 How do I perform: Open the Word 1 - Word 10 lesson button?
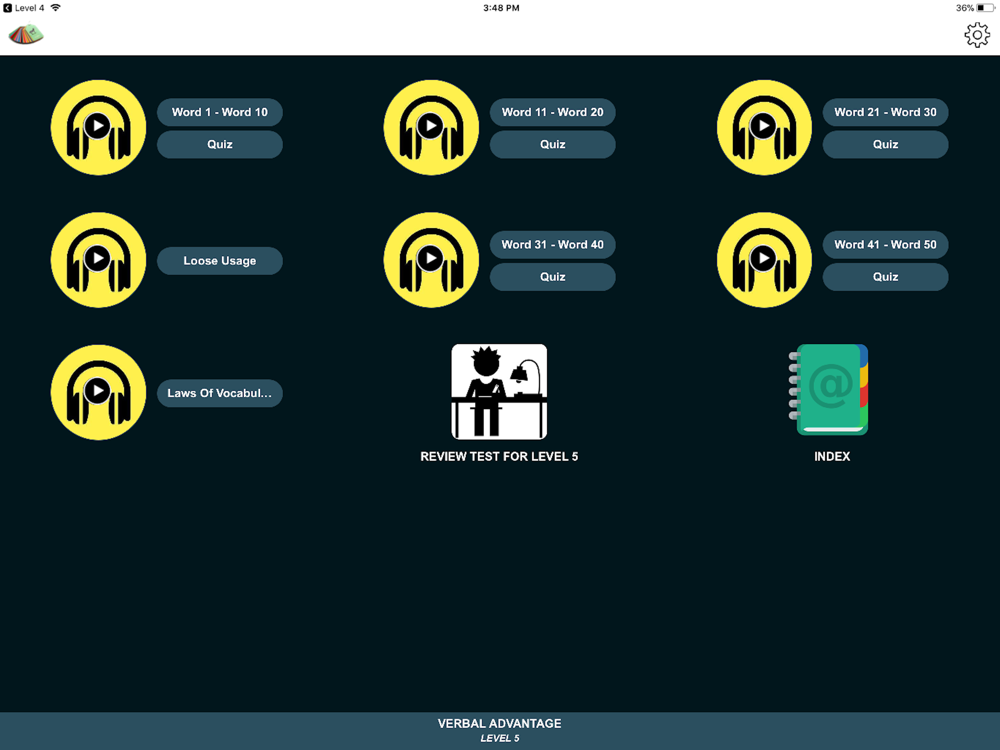(220, 112)
